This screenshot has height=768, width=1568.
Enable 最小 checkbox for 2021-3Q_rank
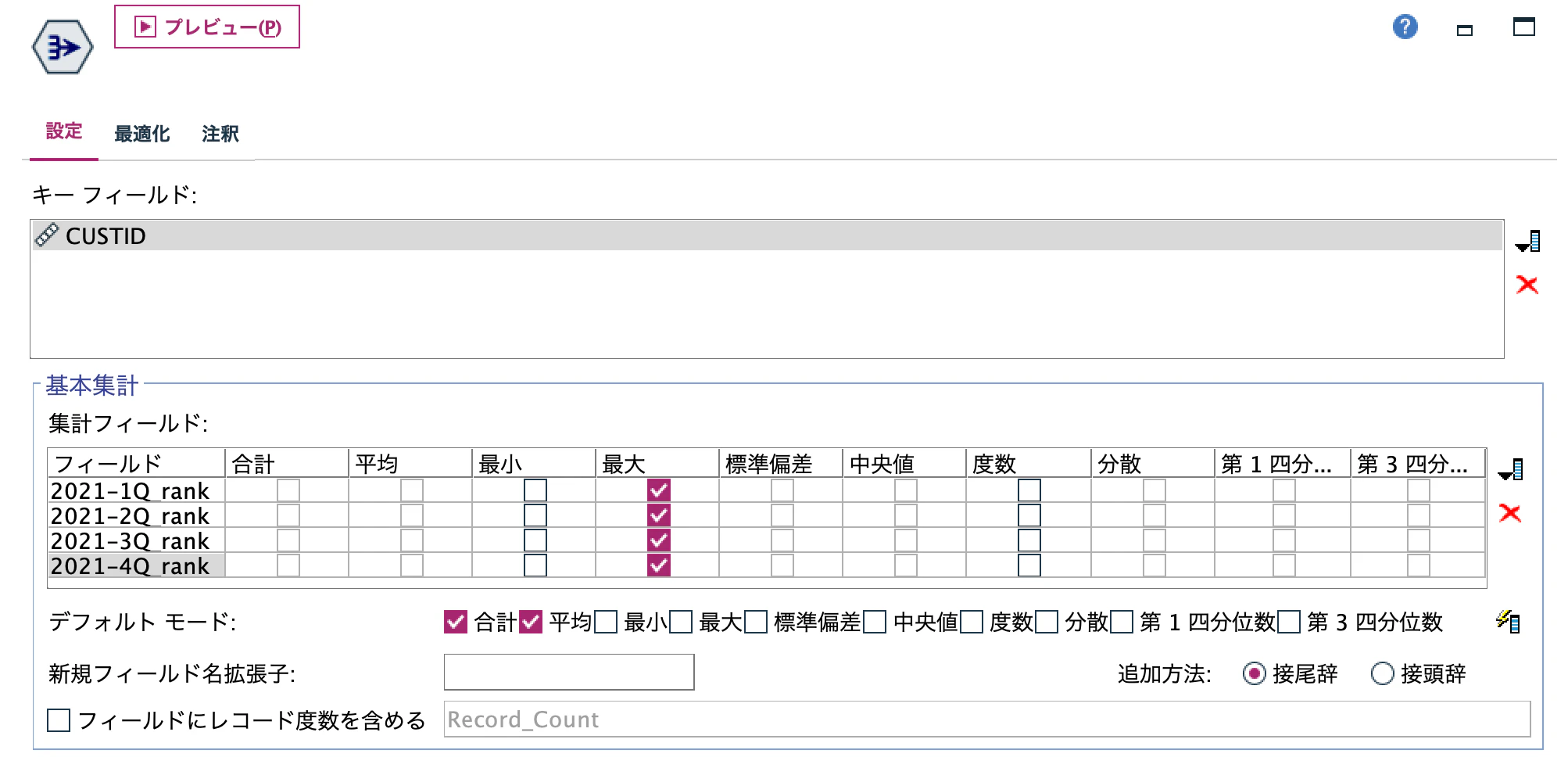(x=535, y=539)
